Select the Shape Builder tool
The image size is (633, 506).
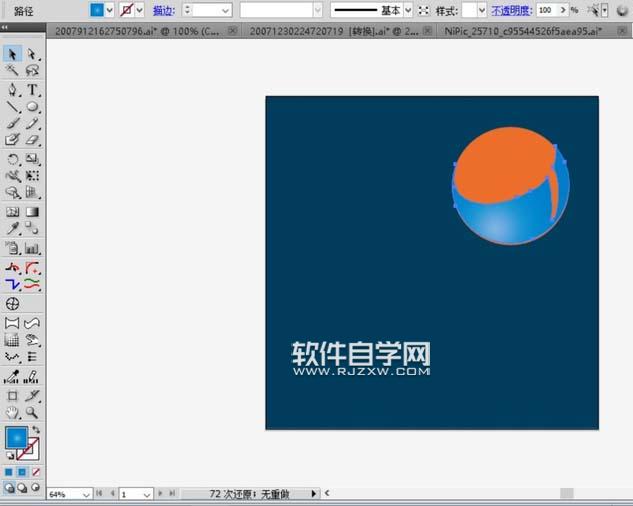click(x=12, y=193)
